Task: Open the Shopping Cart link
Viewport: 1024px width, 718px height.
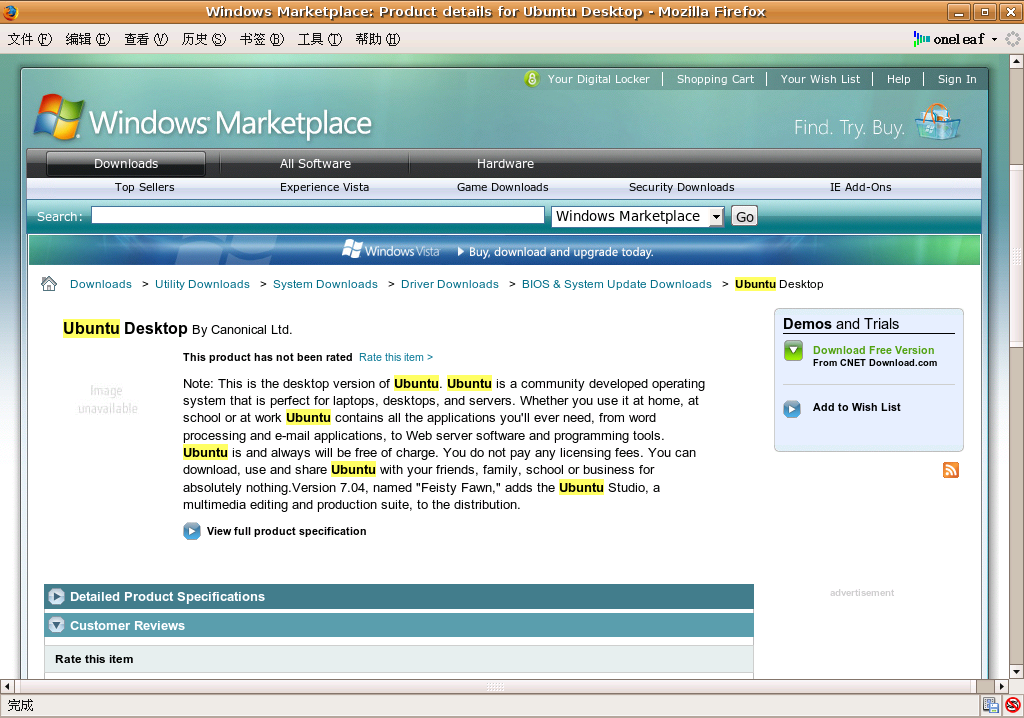Action: 715,79
